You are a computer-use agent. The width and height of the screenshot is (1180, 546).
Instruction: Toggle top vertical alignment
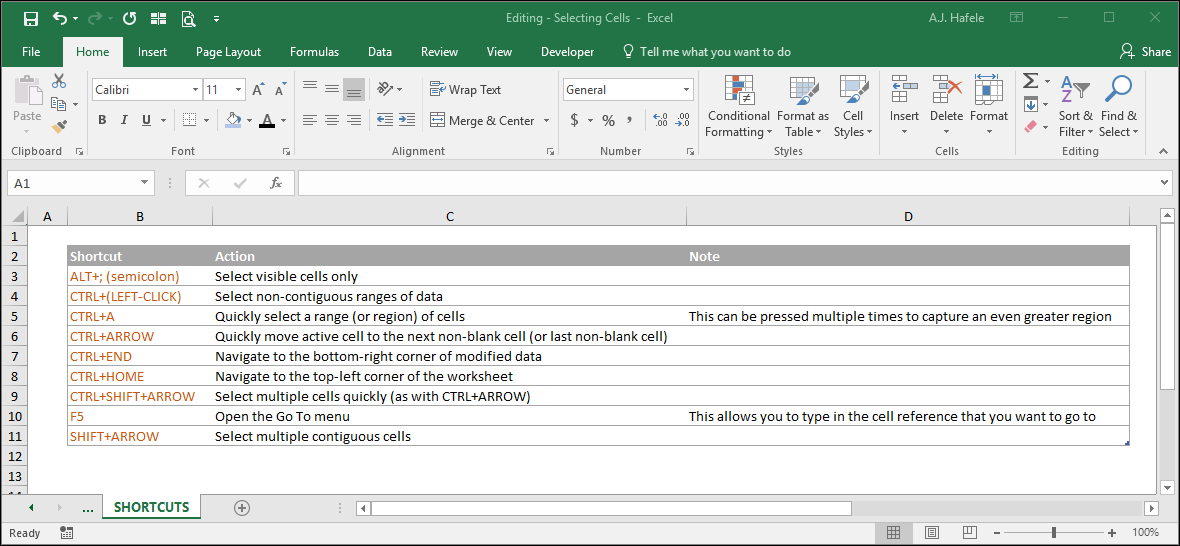coord(309,89)
